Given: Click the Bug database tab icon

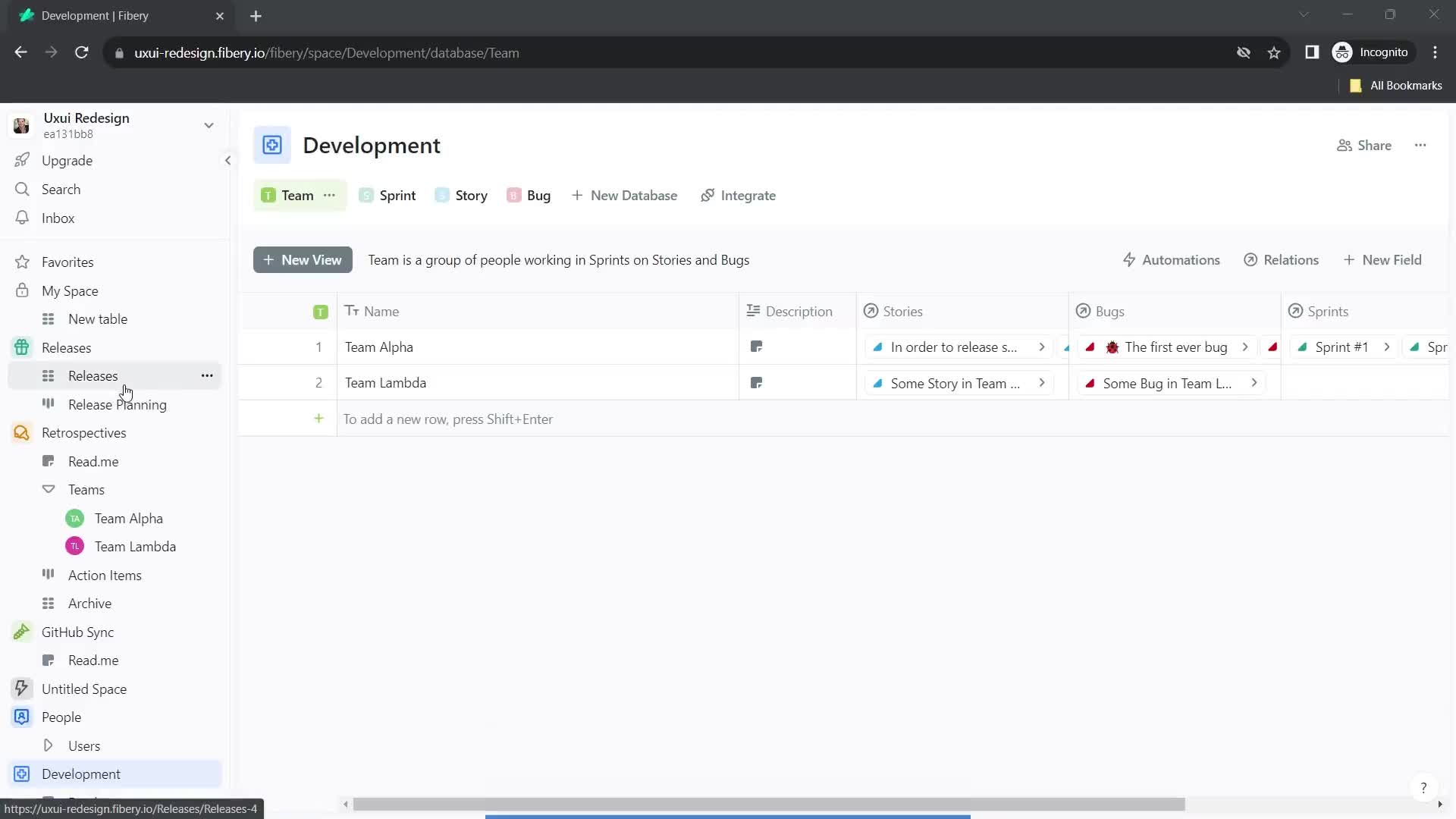Looking at the screenshot, I should [514, 195].
